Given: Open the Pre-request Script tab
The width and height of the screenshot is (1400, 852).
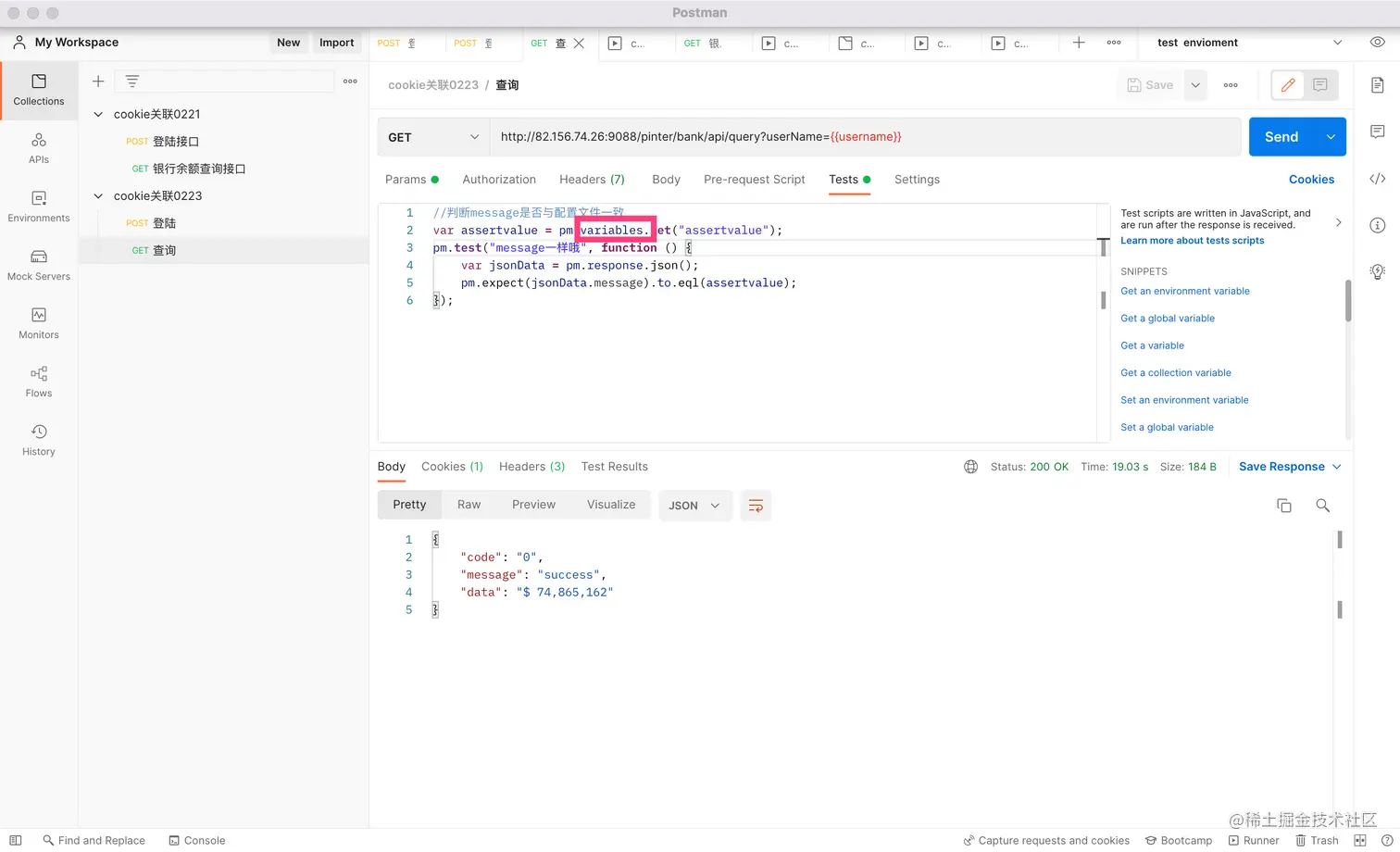Looking at the screenshot, I should coord(755,180).
